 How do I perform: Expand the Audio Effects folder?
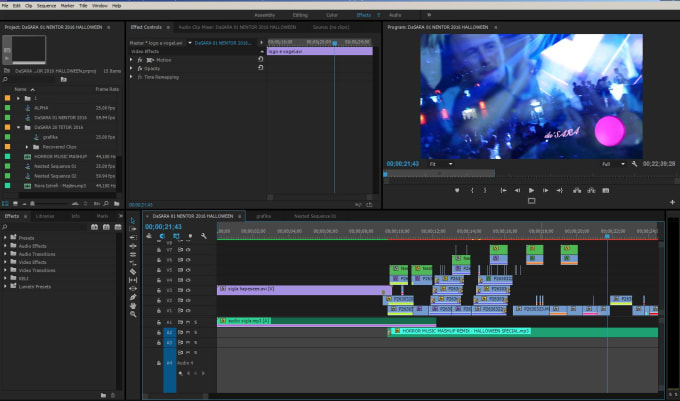pyautogui.click(x=5, y=246)
